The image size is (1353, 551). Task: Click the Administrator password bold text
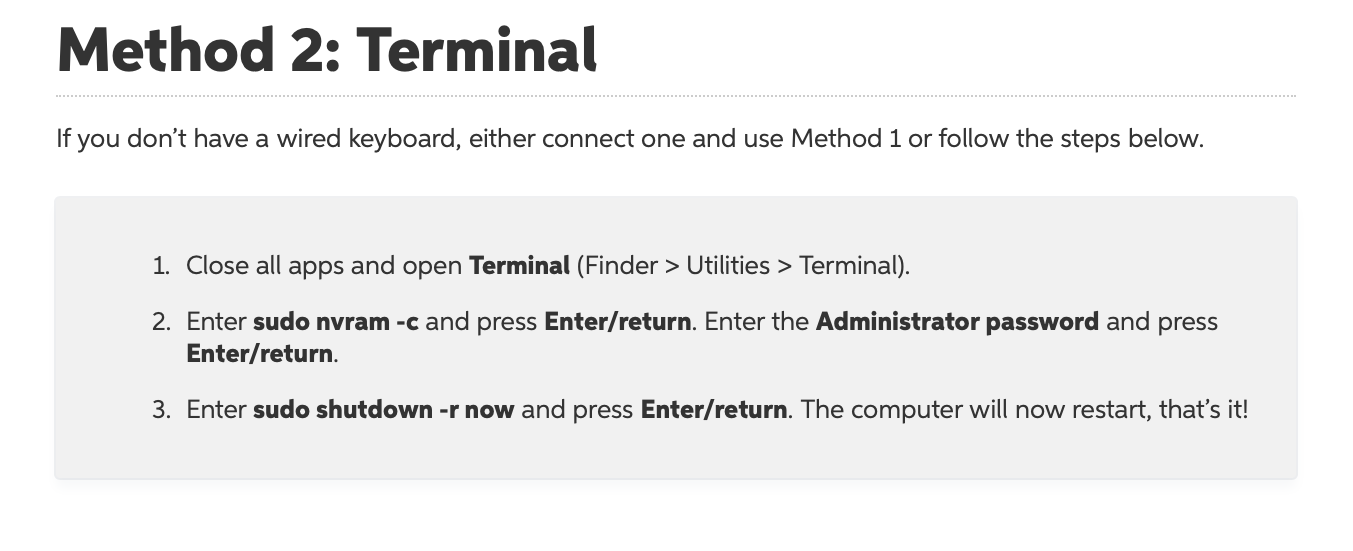tap(958, 322)
